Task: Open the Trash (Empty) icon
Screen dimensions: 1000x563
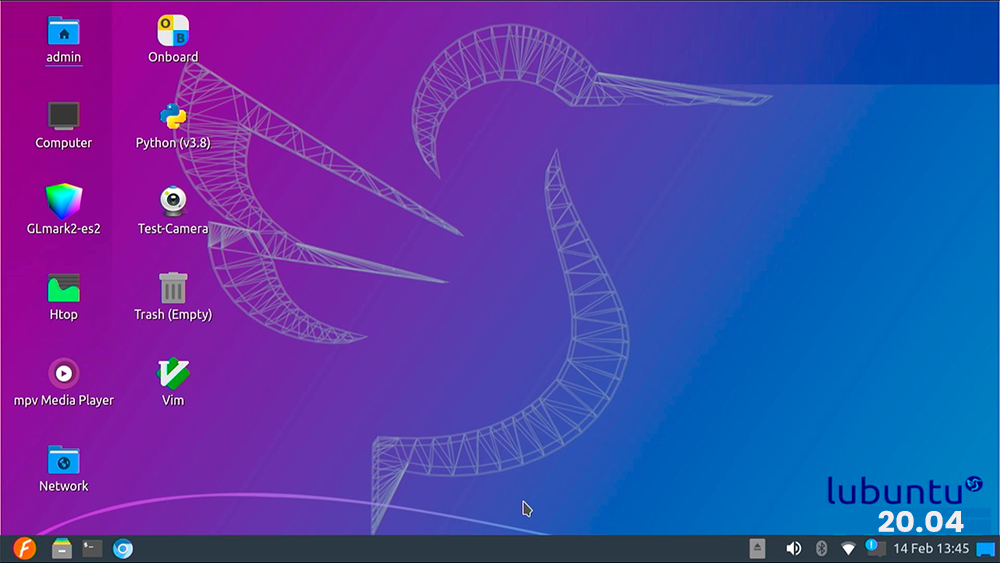Action: (x=173, y=288)
